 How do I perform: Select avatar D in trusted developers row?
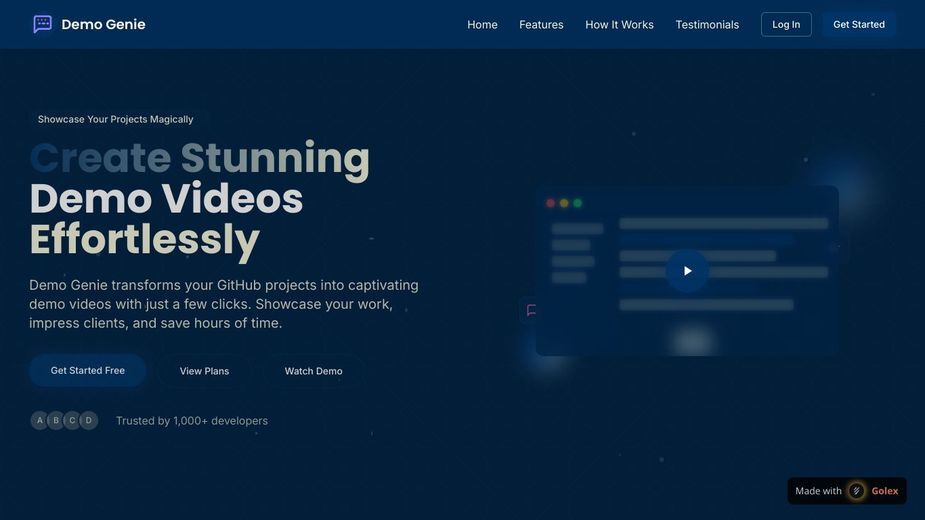pos(89,420)
